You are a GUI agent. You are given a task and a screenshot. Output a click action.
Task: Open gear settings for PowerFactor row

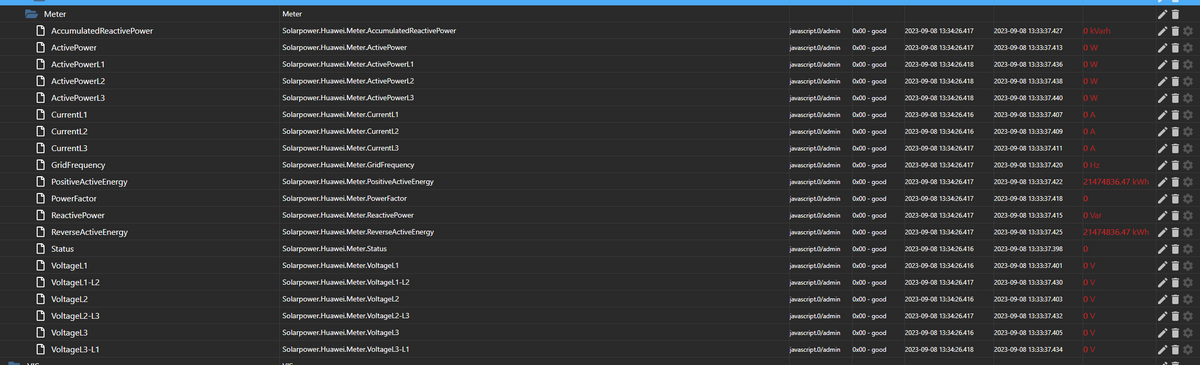coord(1187,199)
